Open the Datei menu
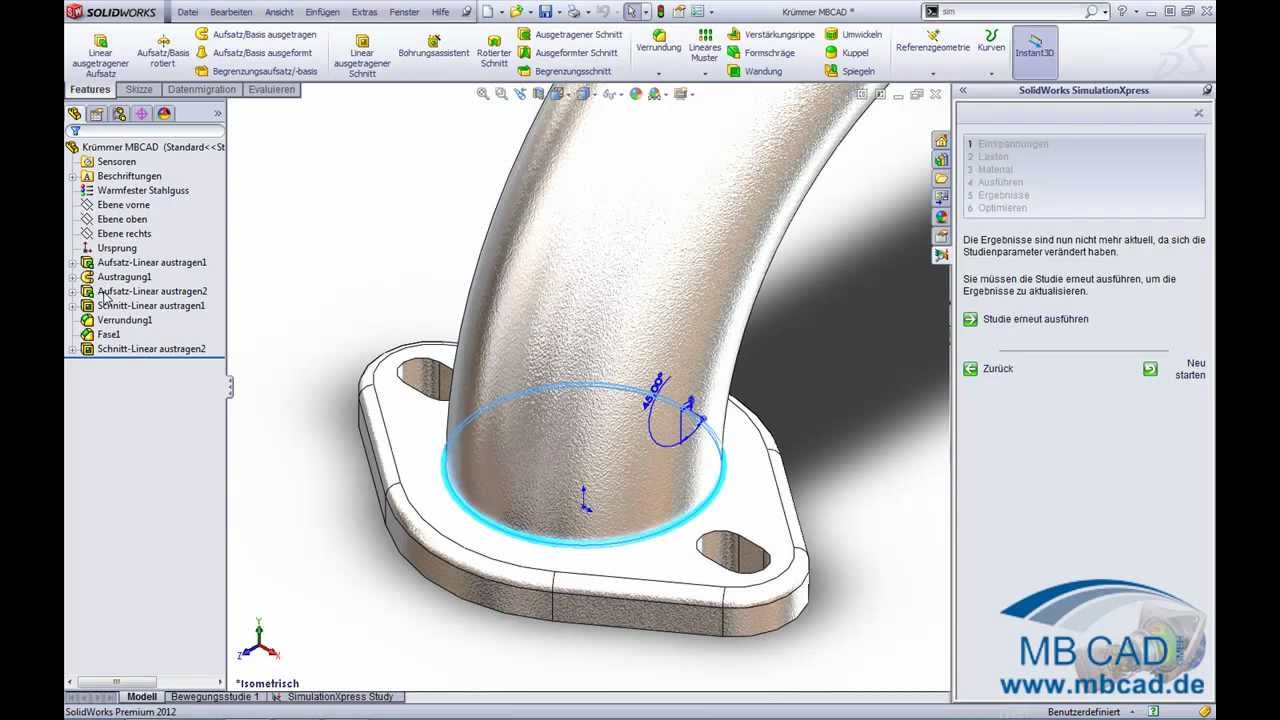Viewport: 1280px width, 720px height. point(188,12)
